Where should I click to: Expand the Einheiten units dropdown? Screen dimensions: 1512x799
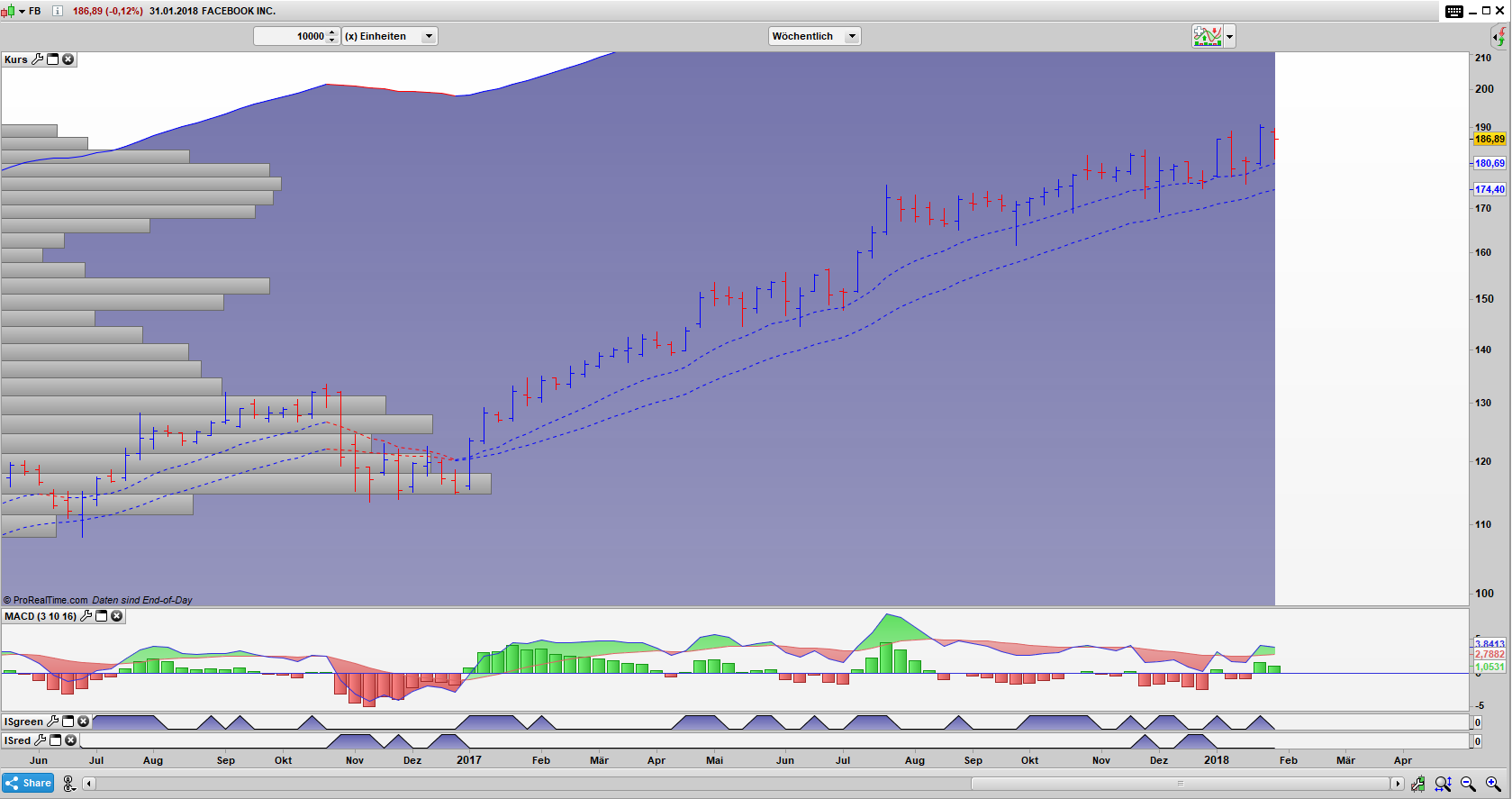click(x=429, y=36)
